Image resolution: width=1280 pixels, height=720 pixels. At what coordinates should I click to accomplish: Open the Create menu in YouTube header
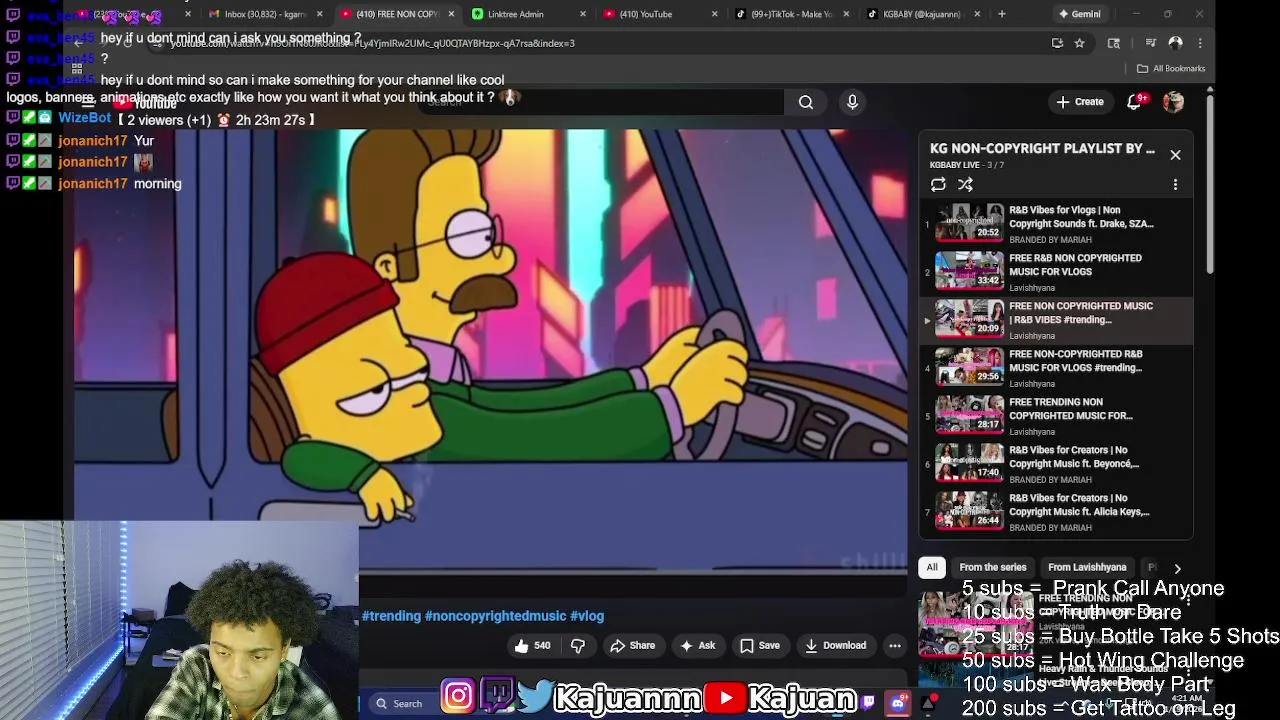[1080, 102]
